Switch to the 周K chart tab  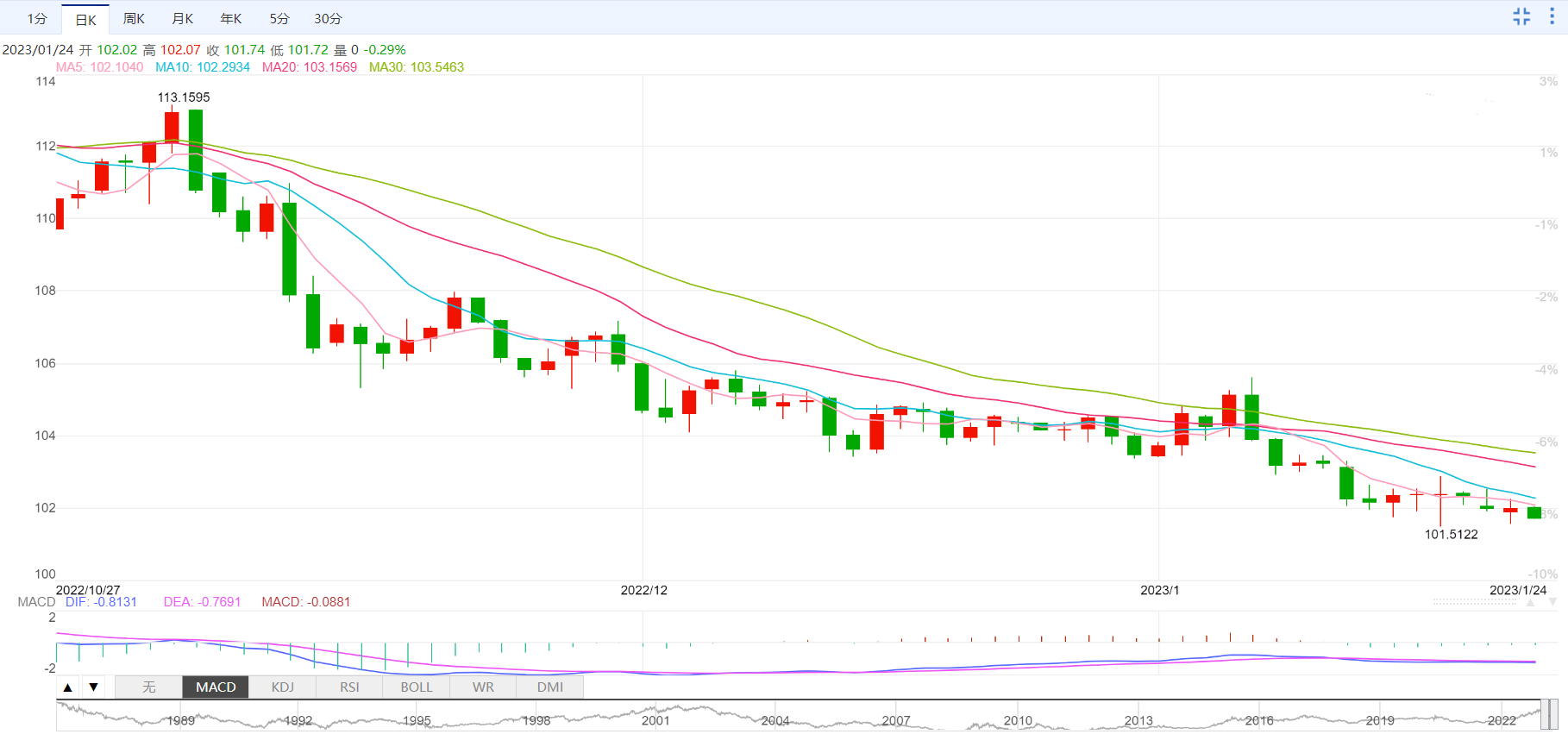134,19
